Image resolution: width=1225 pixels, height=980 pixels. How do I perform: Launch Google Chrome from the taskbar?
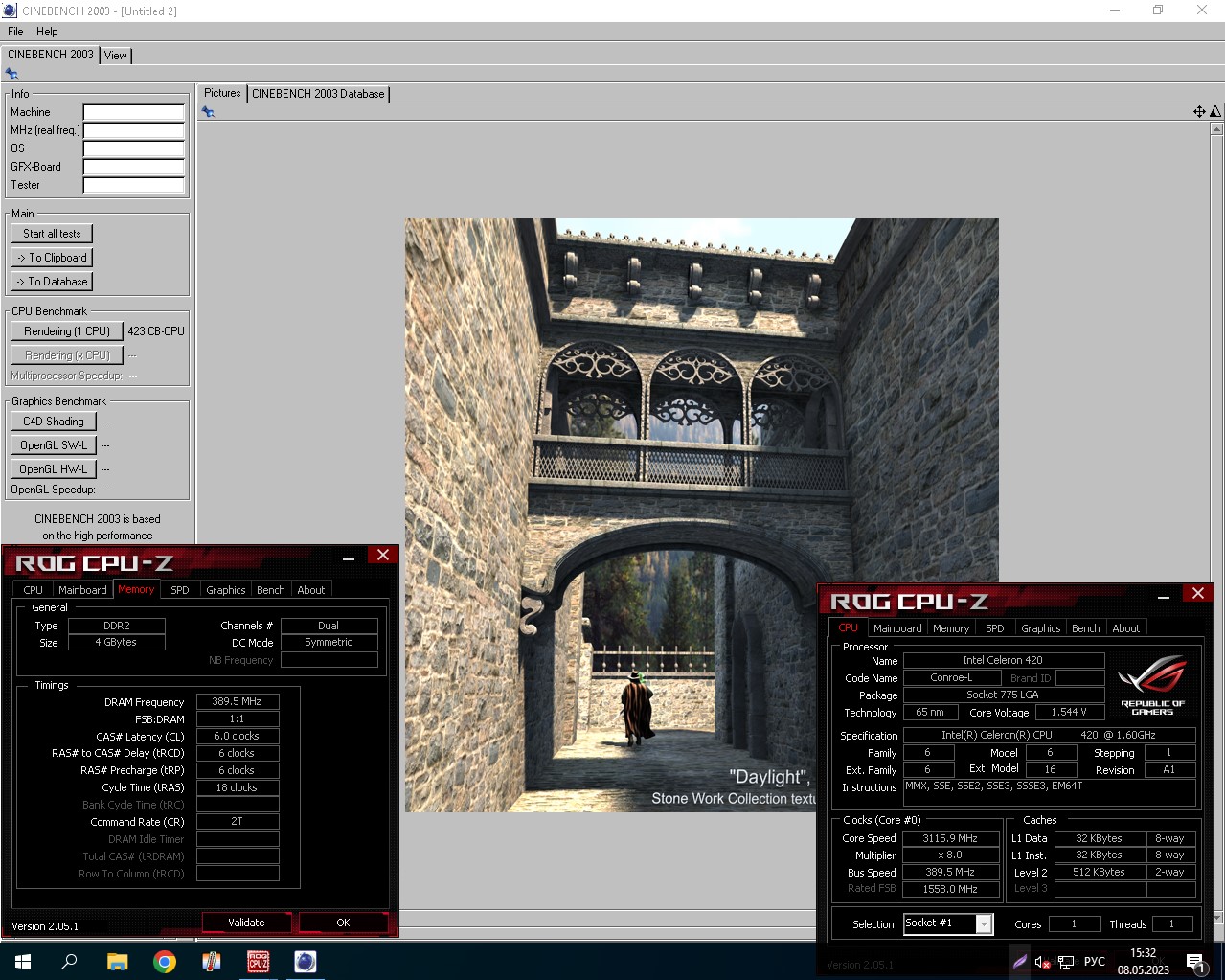coord(165,961)
